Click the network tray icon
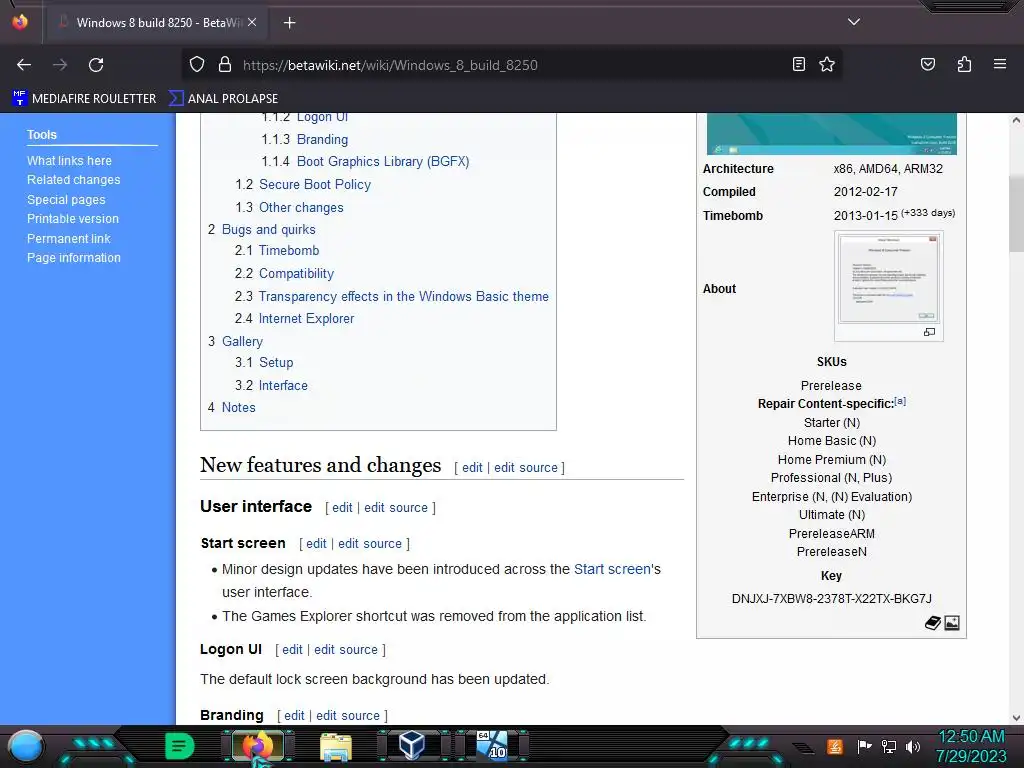The height and width of the screenshot is (768, 1024). pyautogui.click(x=888, y=746)
